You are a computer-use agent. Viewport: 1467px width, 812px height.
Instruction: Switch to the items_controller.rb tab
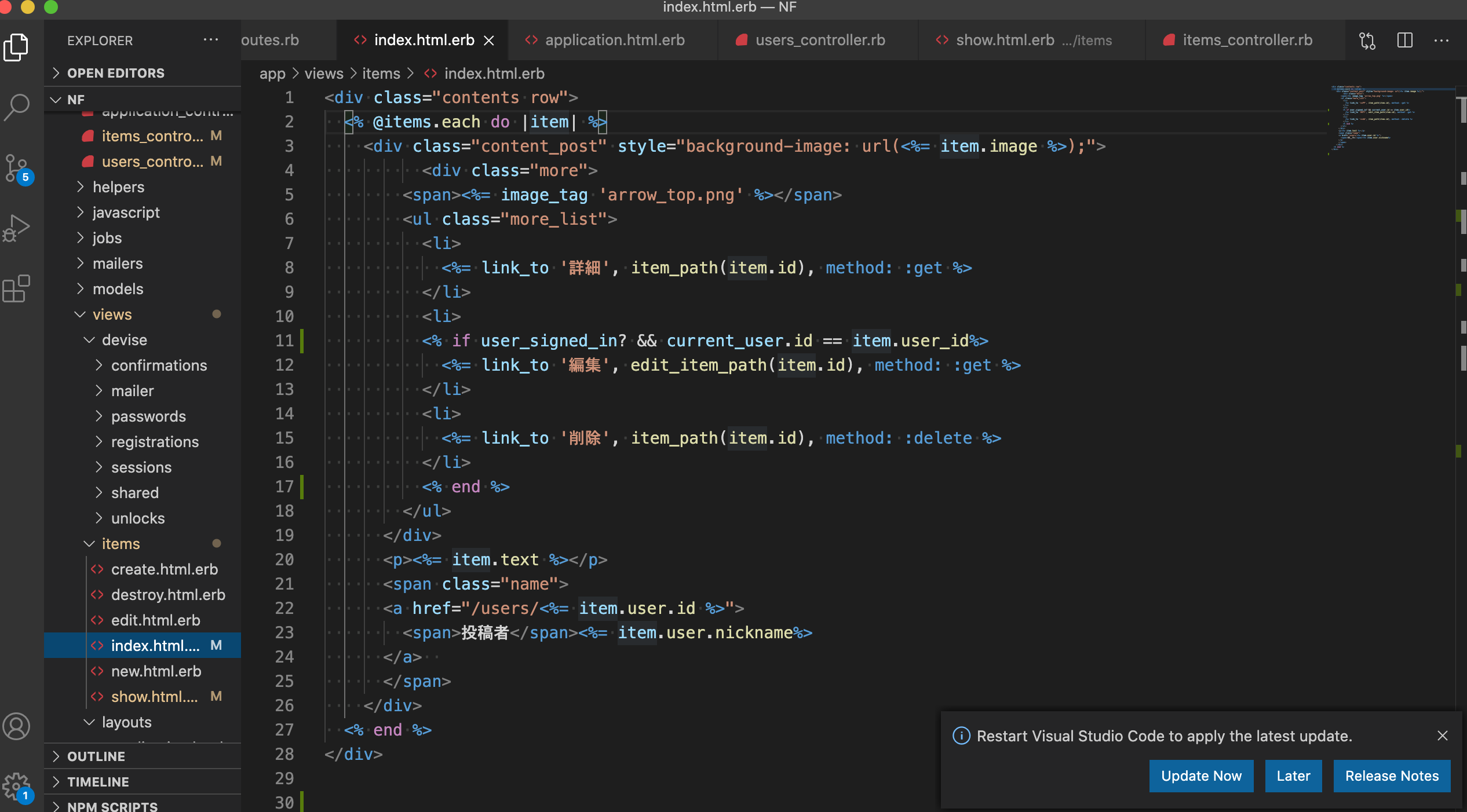coord(1247,40)
